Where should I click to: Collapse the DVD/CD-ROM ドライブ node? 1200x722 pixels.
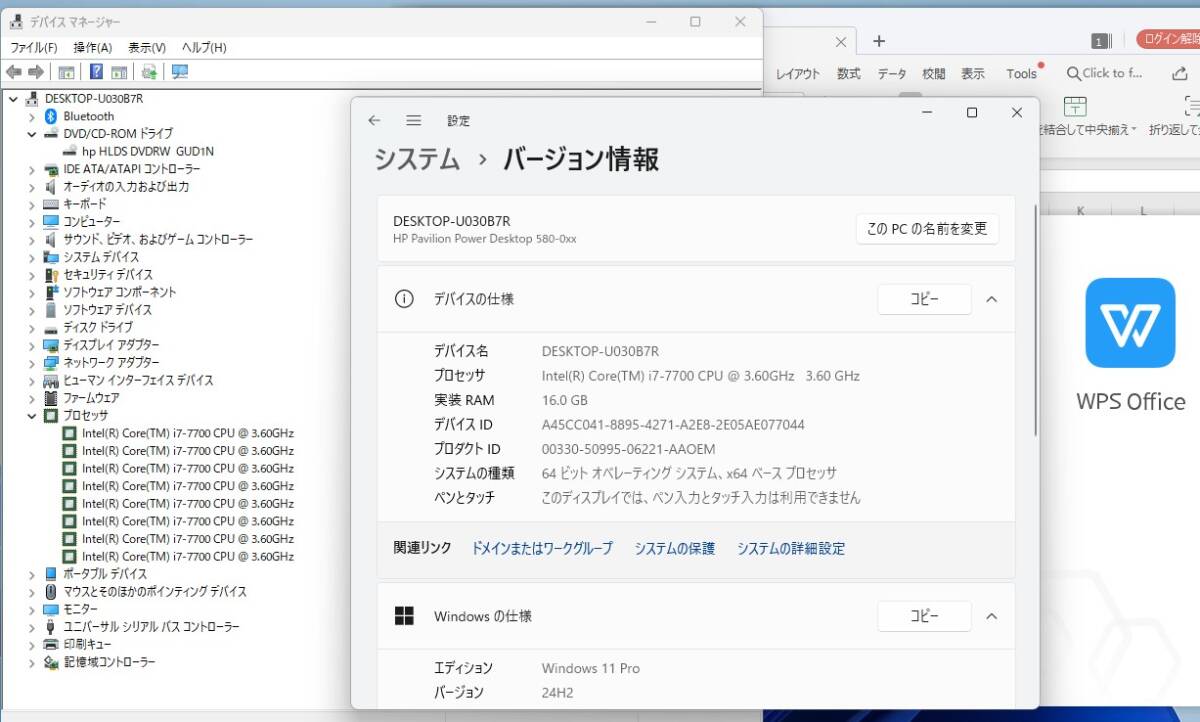[32, 134]
